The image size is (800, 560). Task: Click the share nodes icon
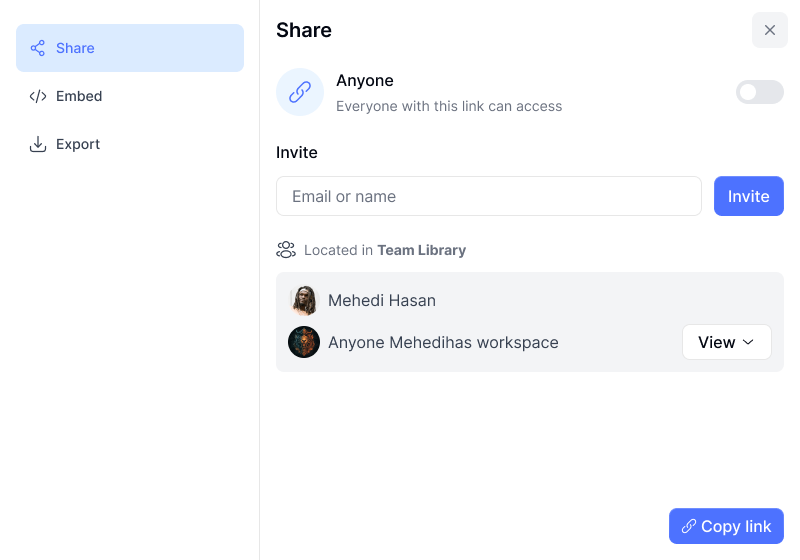click(38, 48)
